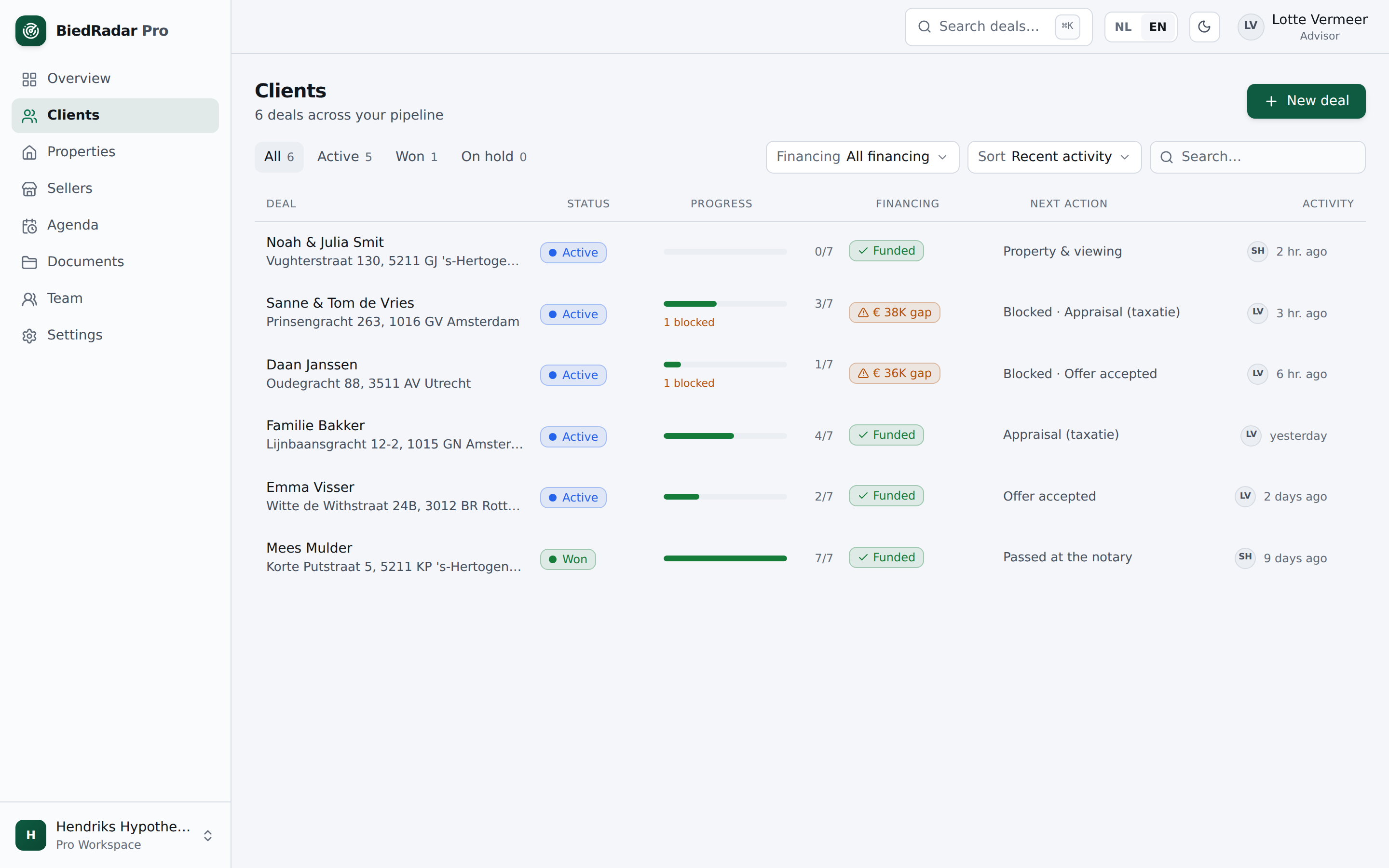
Task: Open Sellers storefront icon in sidebar
Action: pos(29,189)
